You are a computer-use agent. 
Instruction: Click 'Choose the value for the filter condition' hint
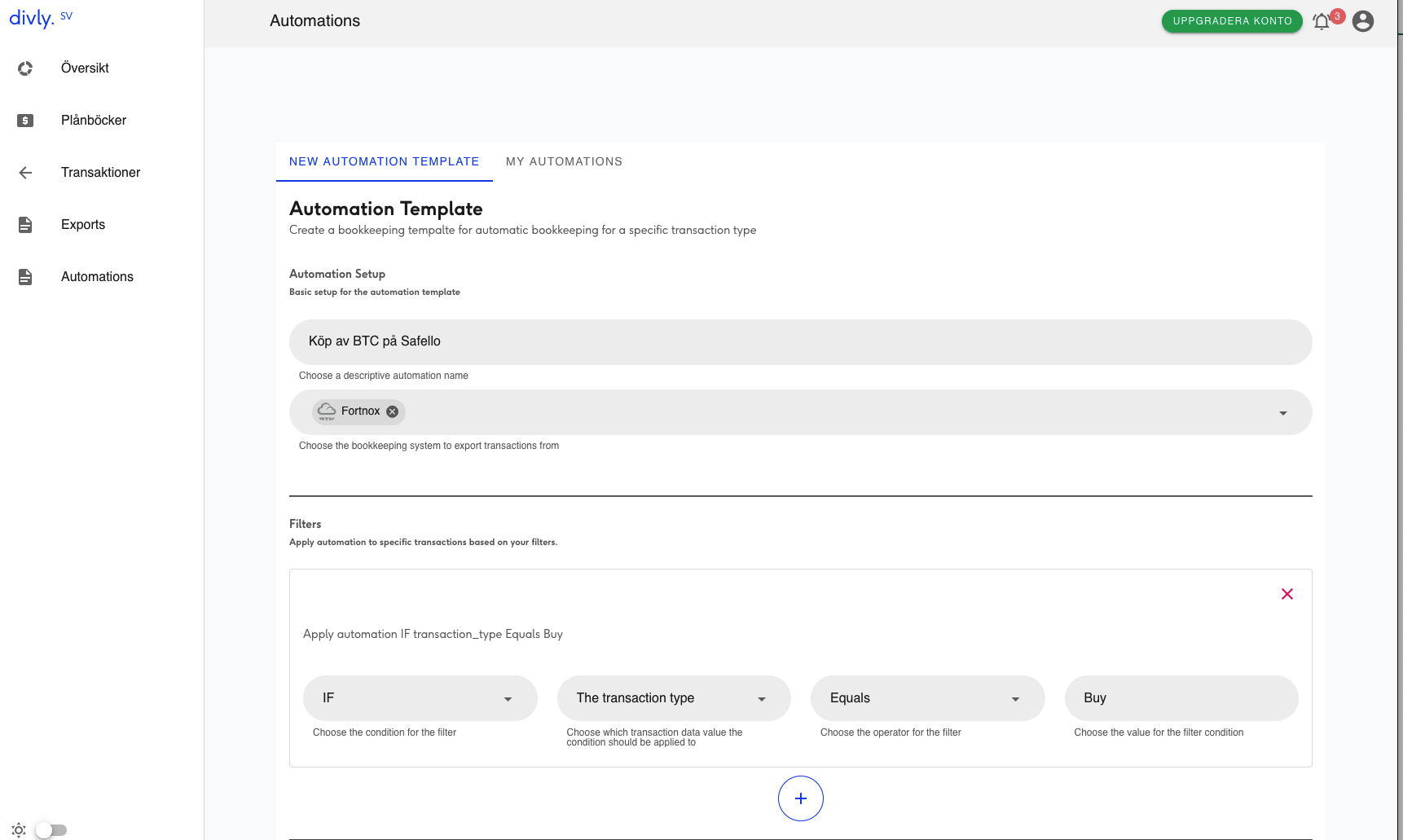pyautogui.click(x=1159, y=732)
